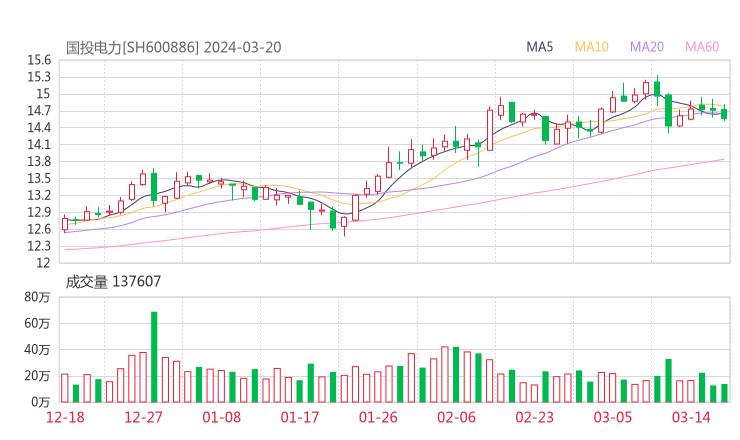Click the 12-27 date axis label
This screenshot has height=440, width=740.
tap(143, 417)
